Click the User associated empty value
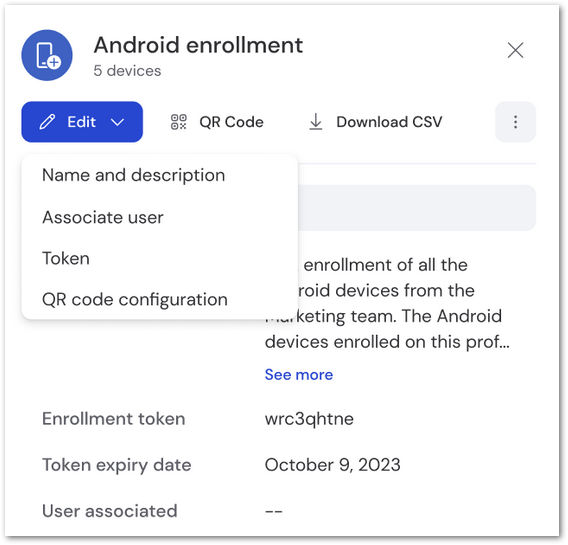Screen dimensions: 568x545 click(273, 511)
